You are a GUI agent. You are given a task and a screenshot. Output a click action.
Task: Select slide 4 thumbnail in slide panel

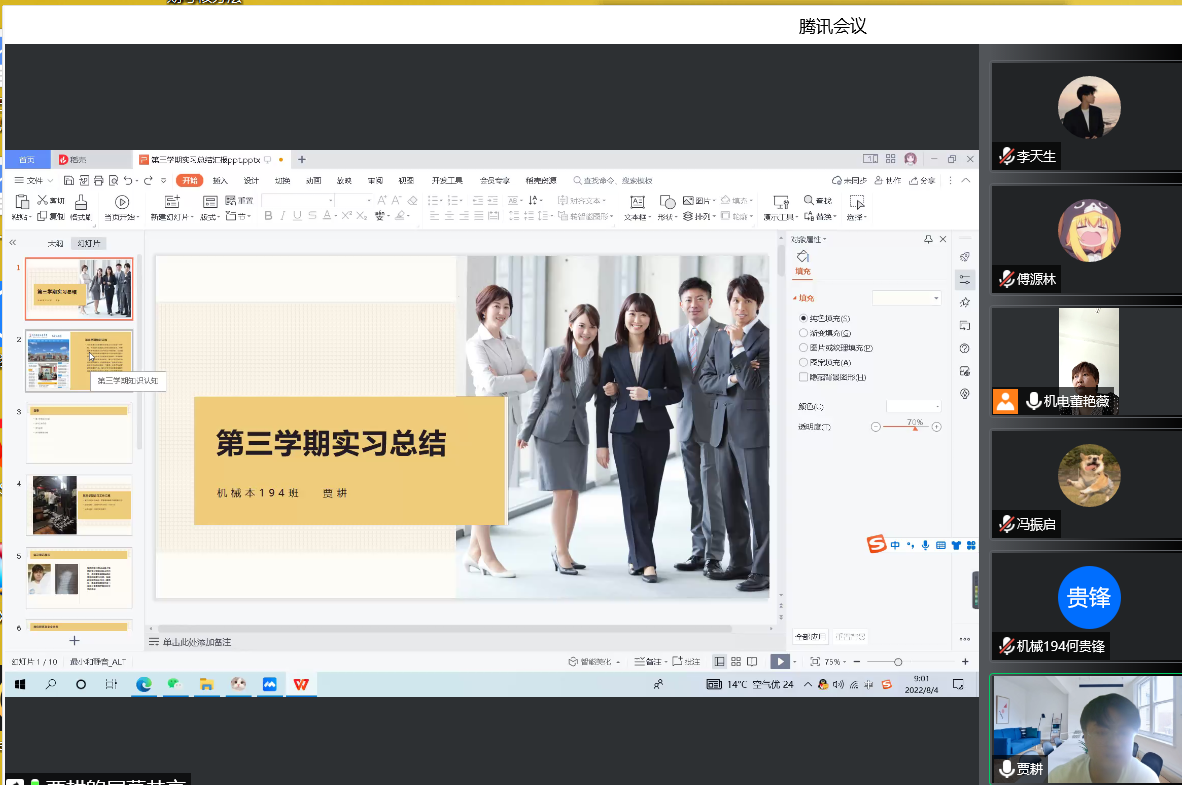pyautogui.click(x=79, y=505)
